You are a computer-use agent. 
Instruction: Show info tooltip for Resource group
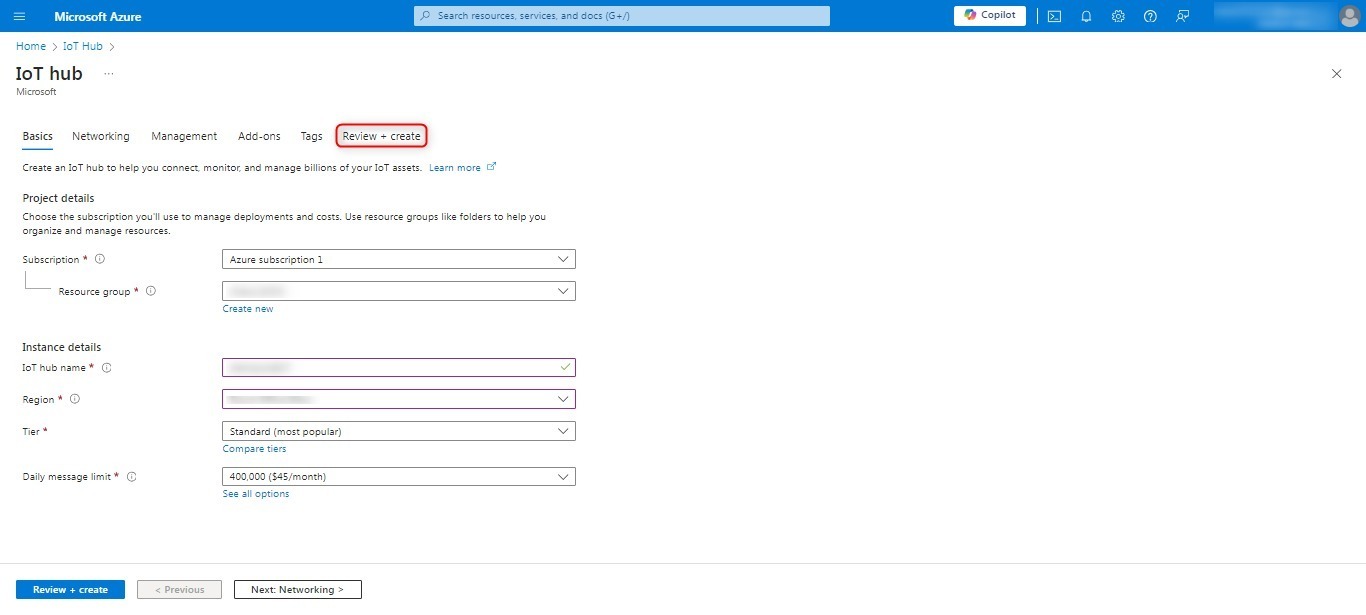(x=151, y=291)
